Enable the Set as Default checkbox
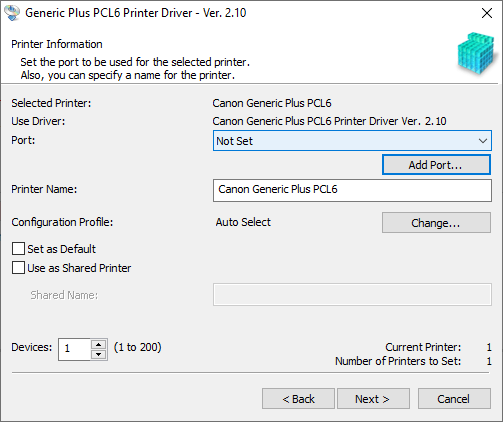Viewport: 503px width, 422px height. tap(18, 249)
